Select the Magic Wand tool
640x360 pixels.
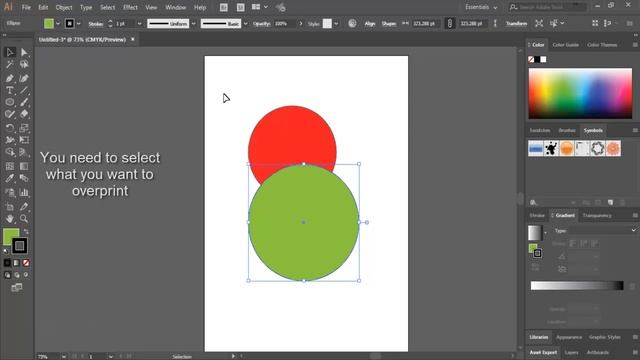click(10, 64)
